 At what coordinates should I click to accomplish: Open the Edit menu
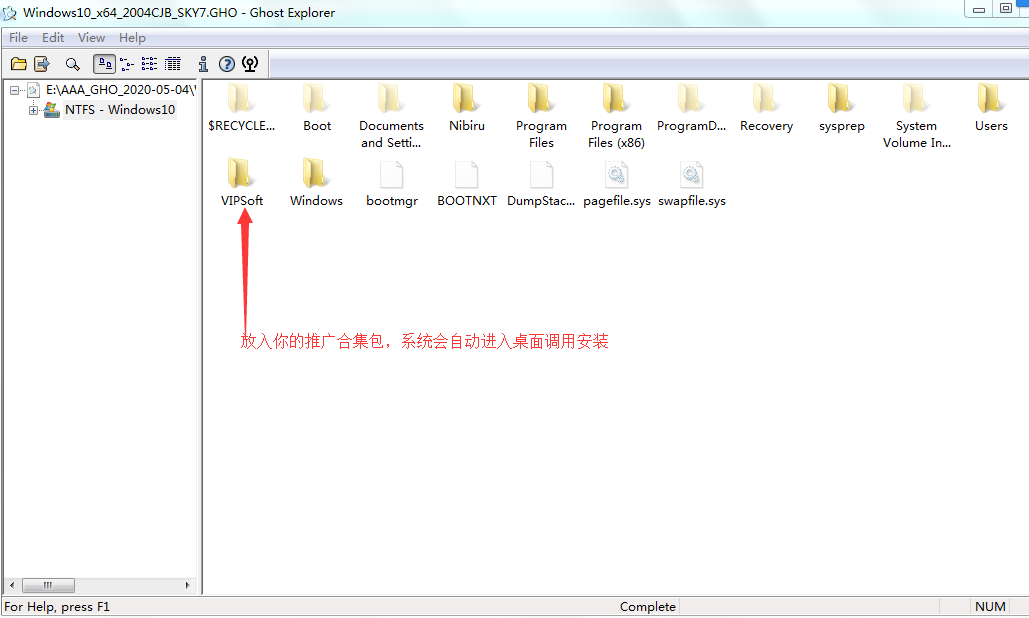click(x=53, y=38)
